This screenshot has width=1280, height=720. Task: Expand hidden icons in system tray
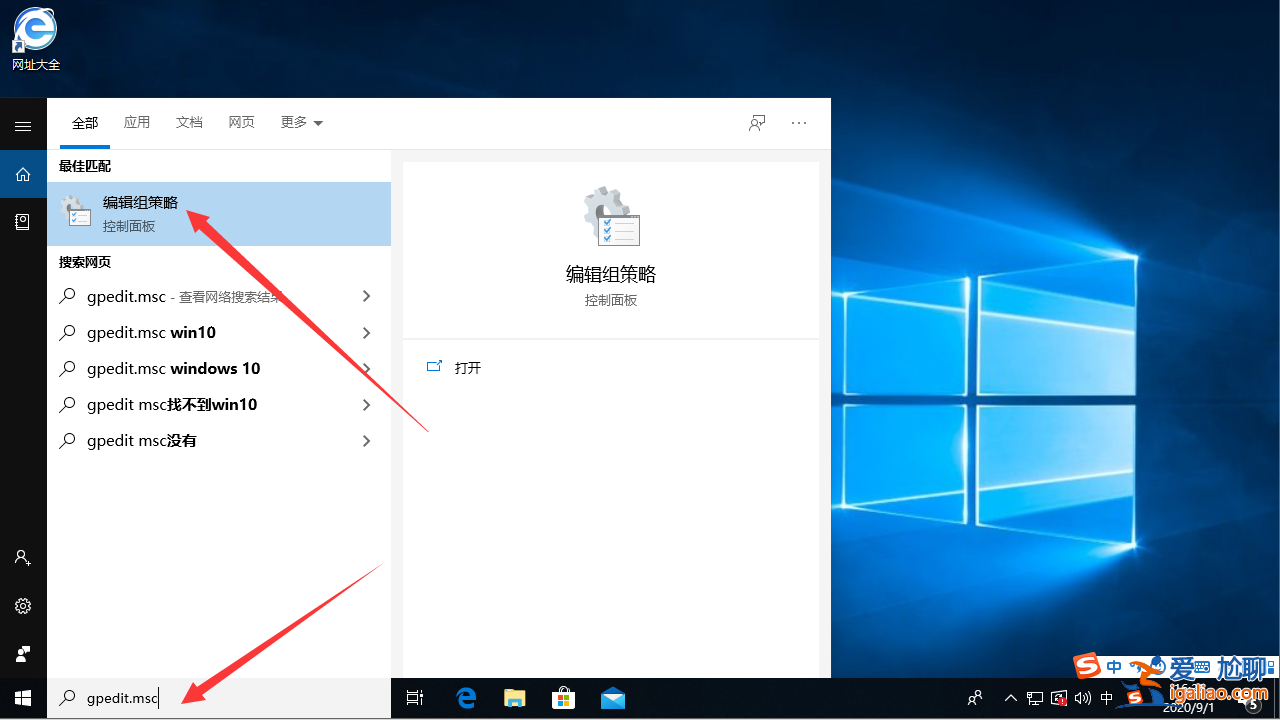pyautogui.click(x=1010, y=697)
